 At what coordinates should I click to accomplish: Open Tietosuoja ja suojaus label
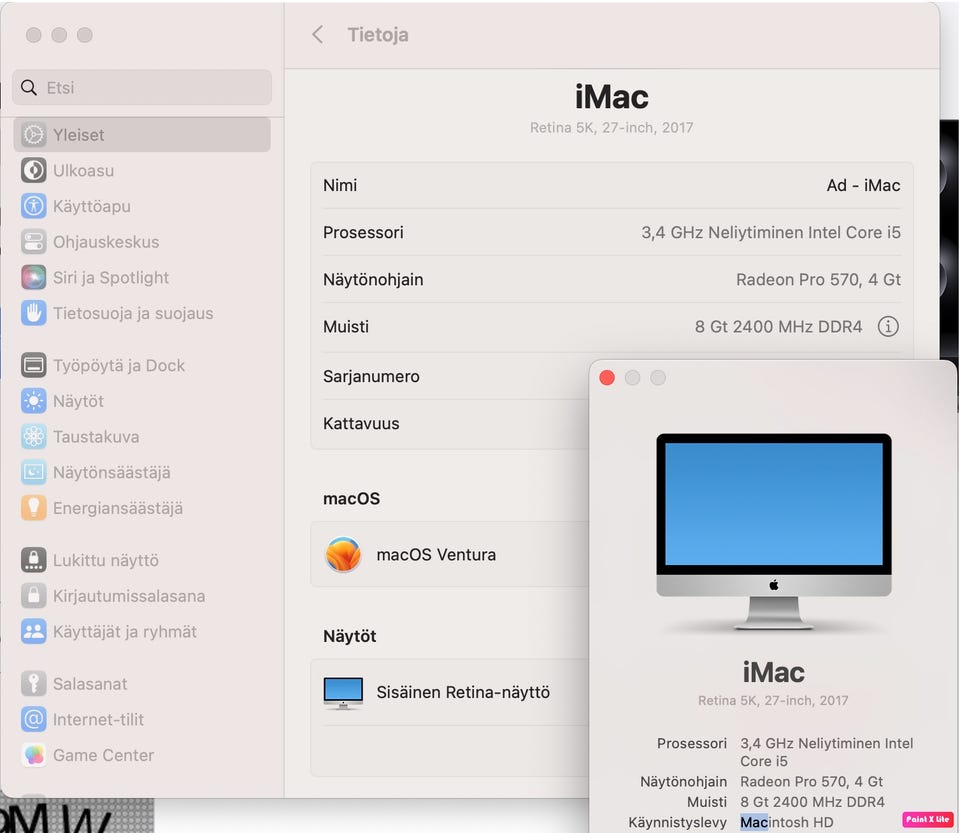pyautogui.click(x=133, y=313)
